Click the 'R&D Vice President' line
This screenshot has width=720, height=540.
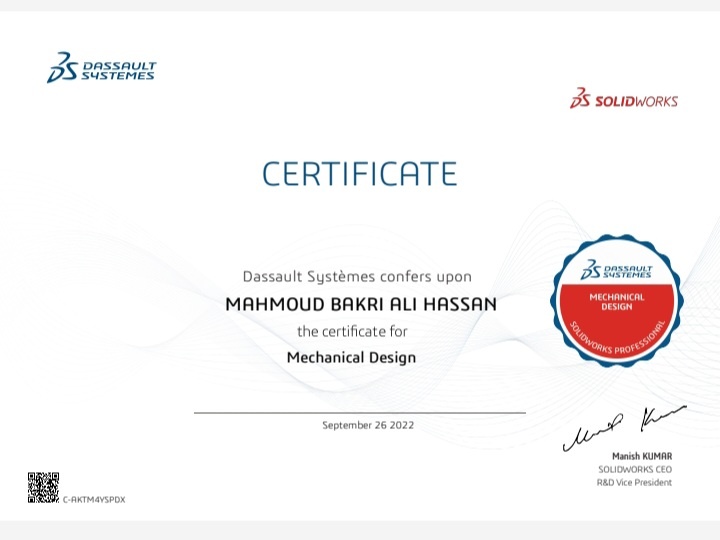click(x=634, y=483)
